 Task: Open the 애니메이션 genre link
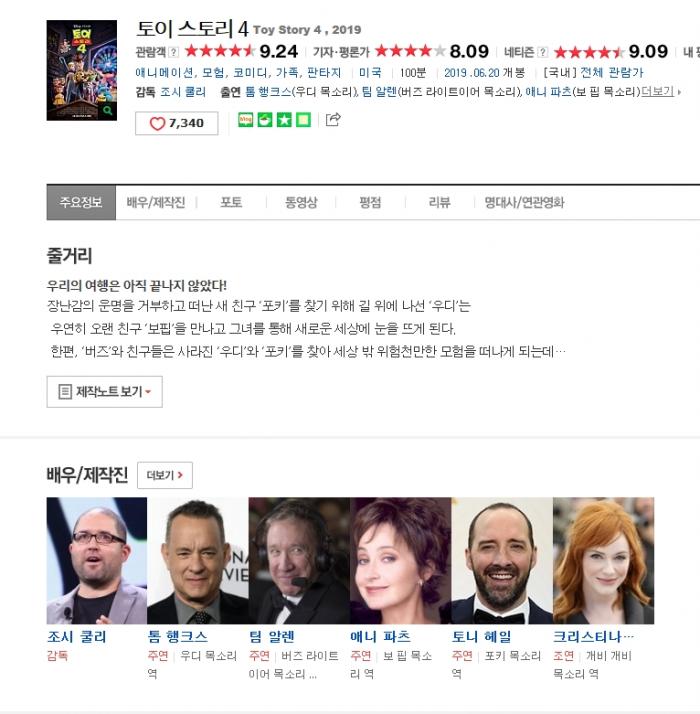(164, 72)
